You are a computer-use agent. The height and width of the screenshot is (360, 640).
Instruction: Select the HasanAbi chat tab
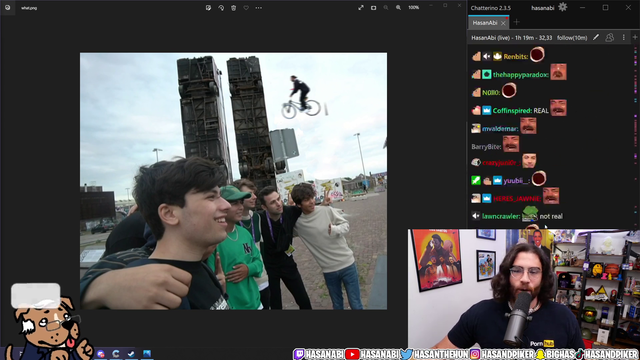[484, 23]
